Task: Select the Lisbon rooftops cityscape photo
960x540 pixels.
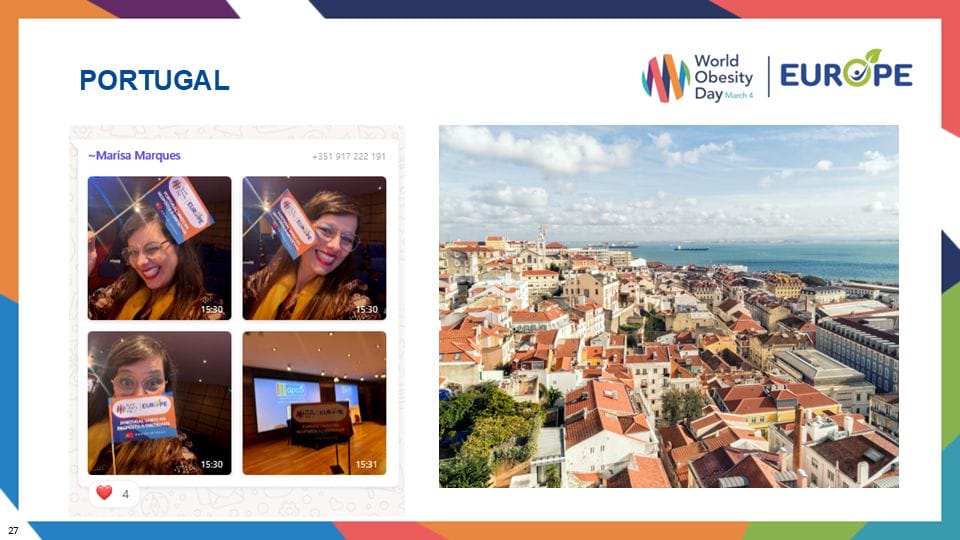Action: point(668,306)
